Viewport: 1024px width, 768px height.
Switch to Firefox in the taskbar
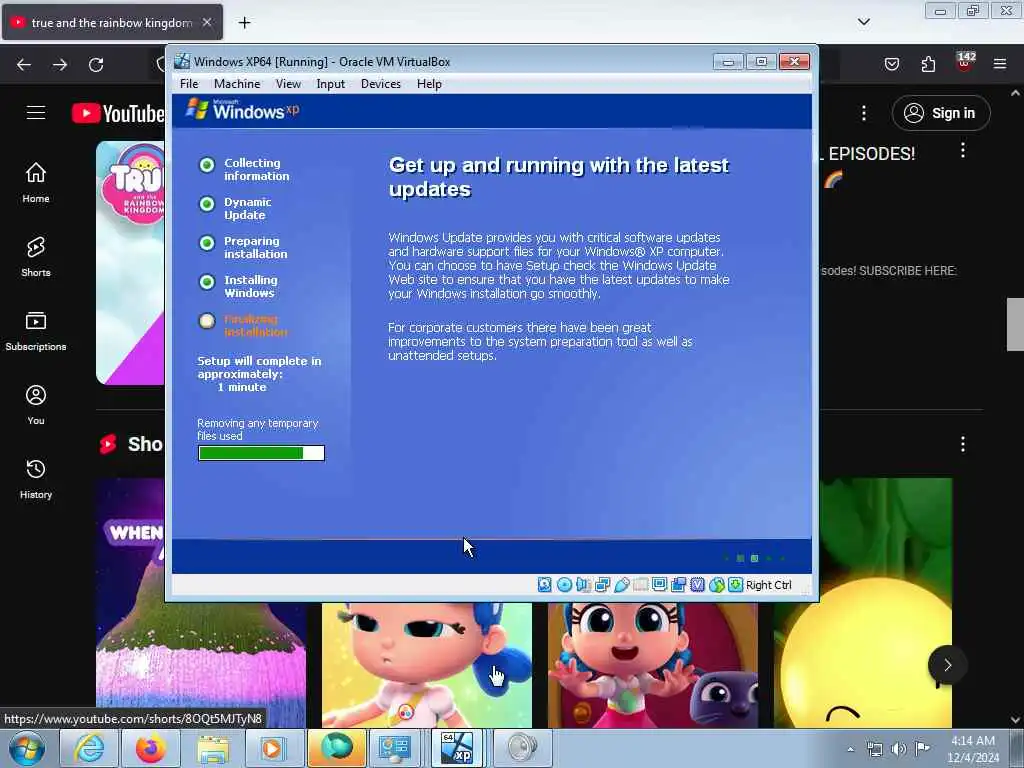tap(151, 748)
